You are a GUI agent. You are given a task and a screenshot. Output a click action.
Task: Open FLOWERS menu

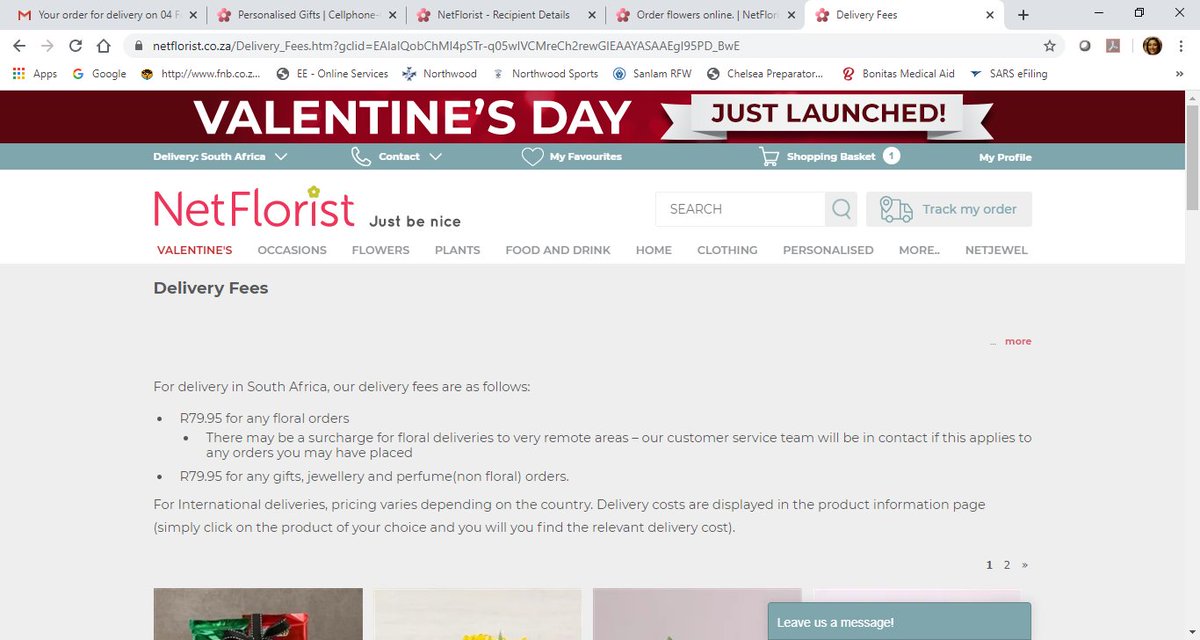(x=380, y=250)
